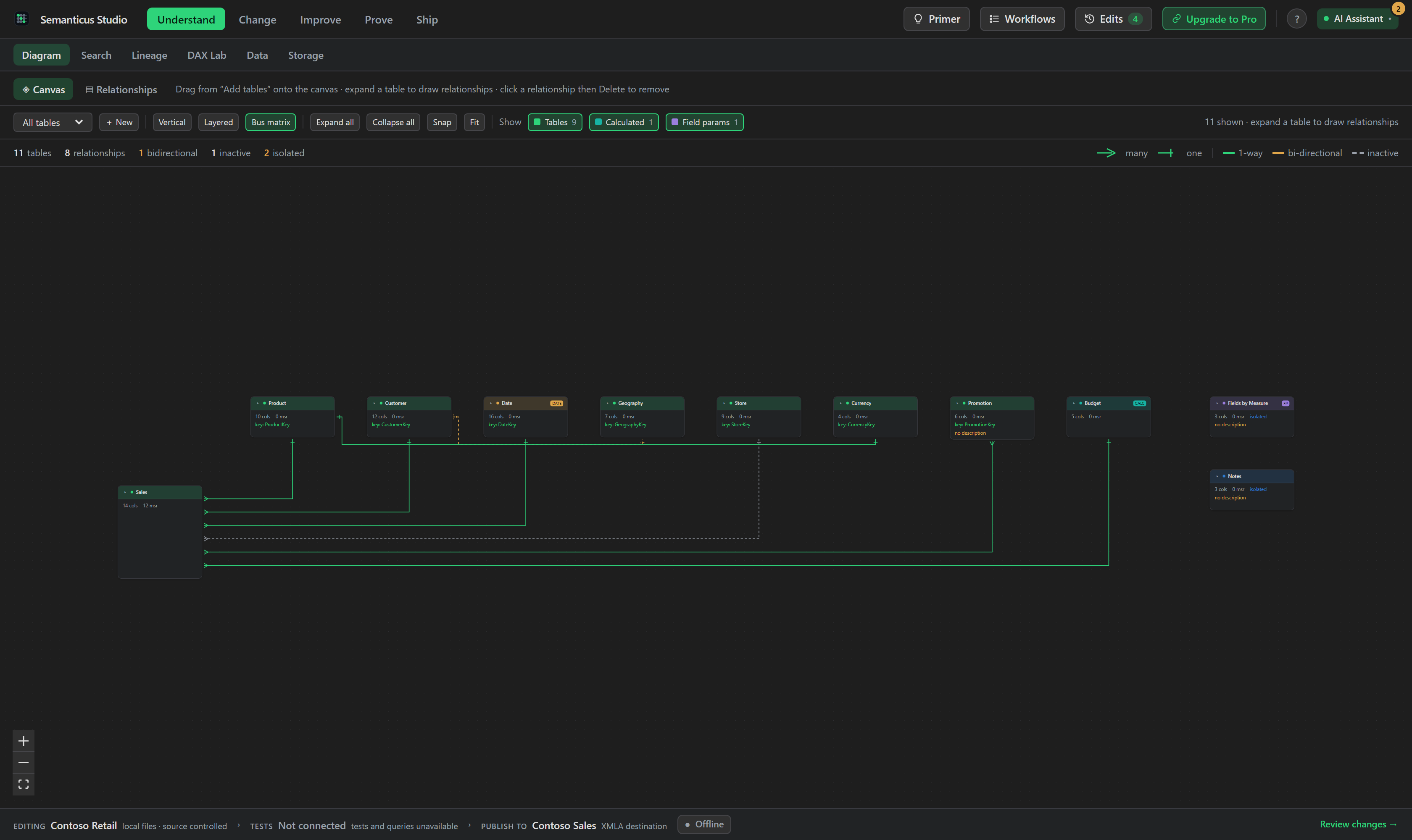Click the FP badge on Fields by Measure
The image size is (1412, 840).
[x=1285, y=404]
